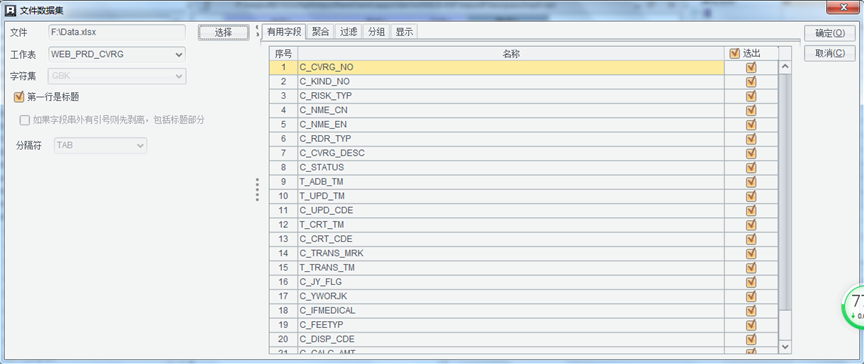Image resolution: width=864 pixels, height=364 pixels.
Task: Select the C_CVRG_DESC field name
Action: [x=332, y=153]
